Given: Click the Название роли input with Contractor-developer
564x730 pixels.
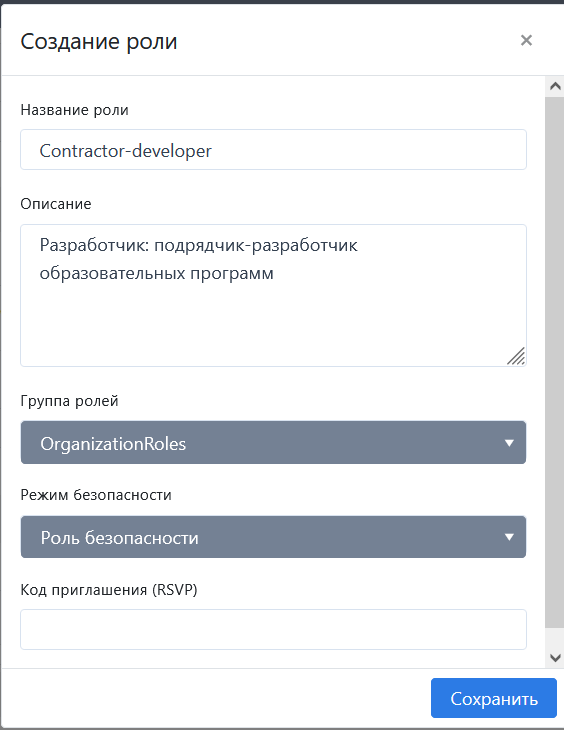Looking at the screenshot, I should point(273,150).
